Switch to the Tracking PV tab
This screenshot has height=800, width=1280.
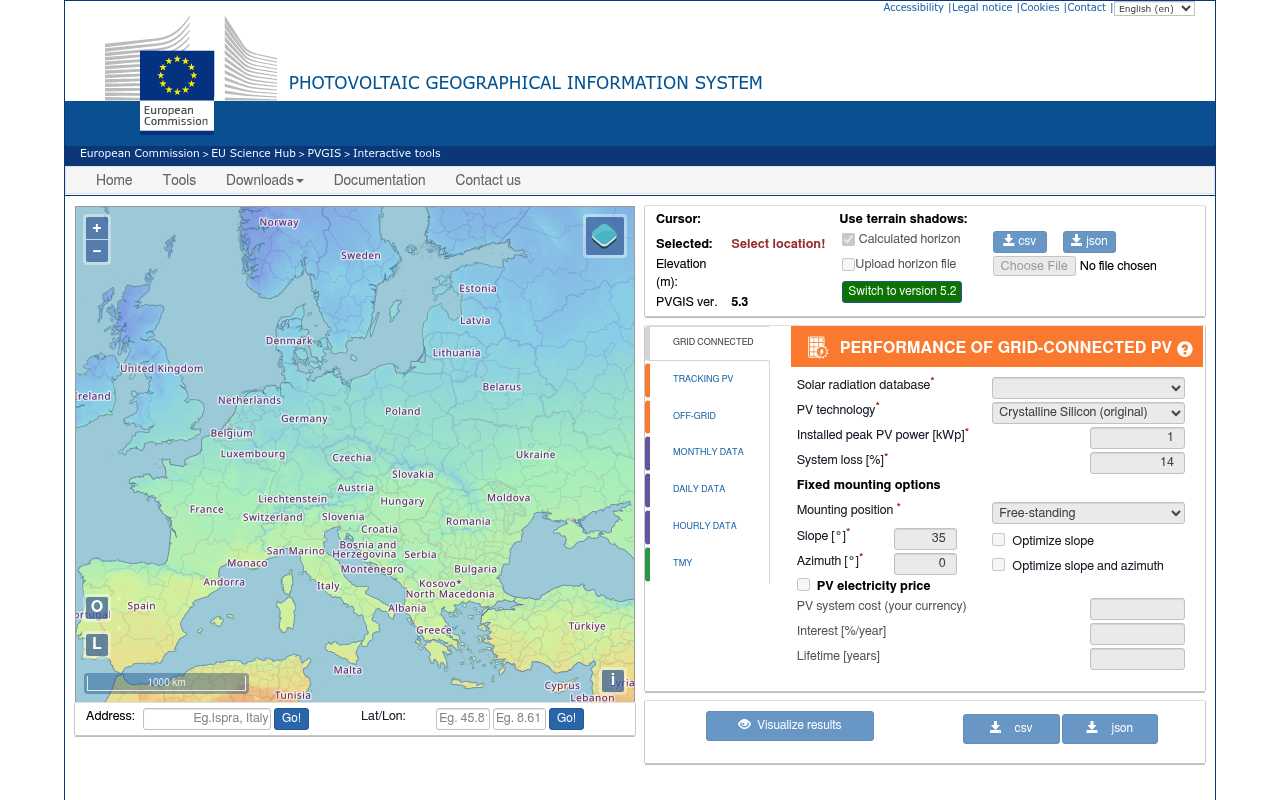pos(703,379)
